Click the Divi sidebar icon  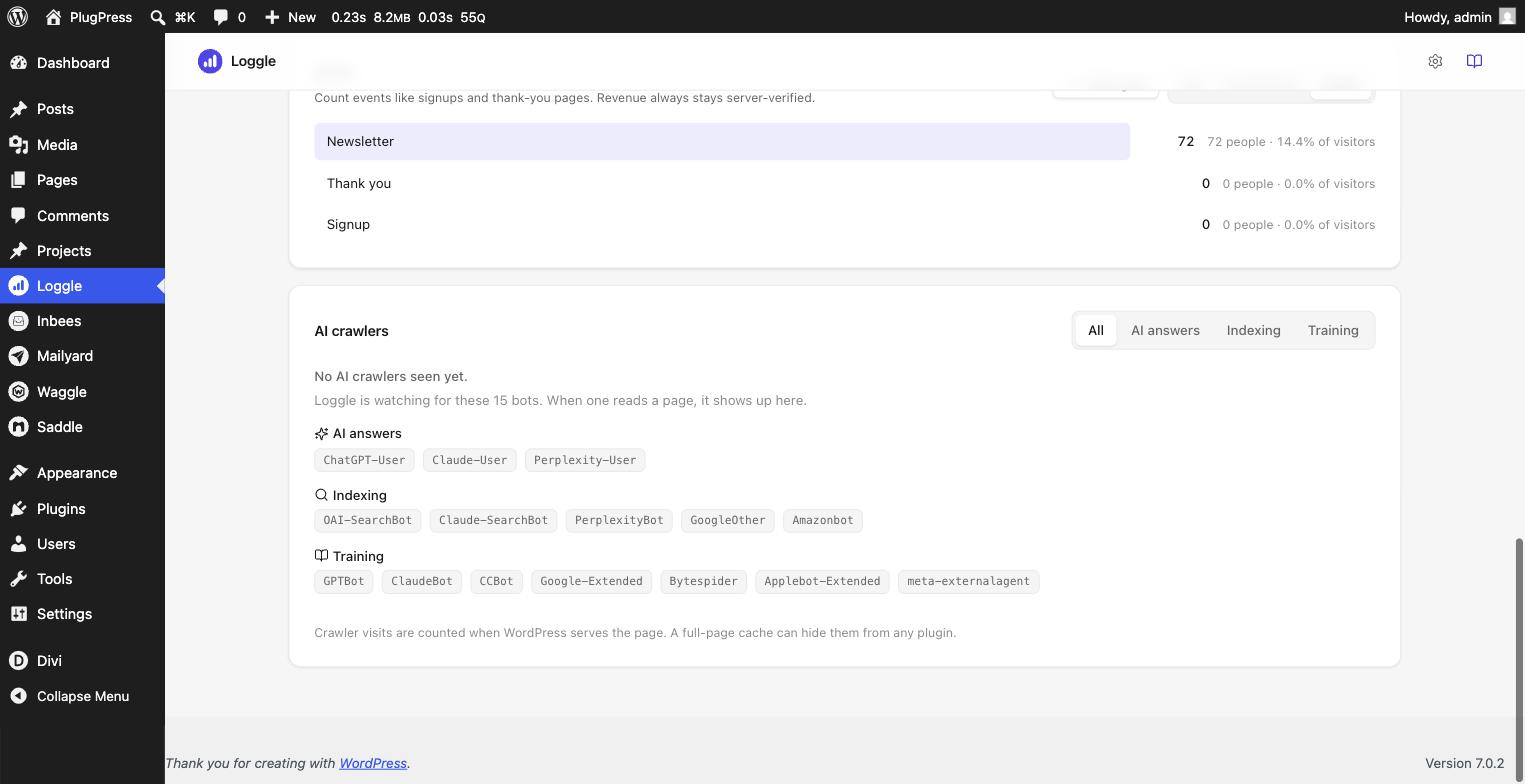tap(18, 661)
